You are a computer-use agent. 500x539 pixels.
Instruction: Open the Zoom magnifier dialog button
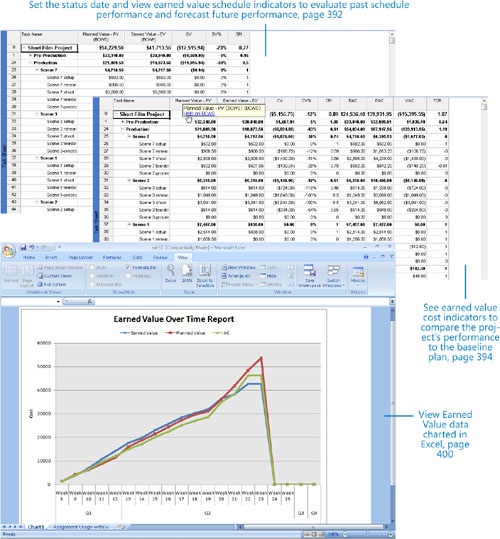[x=170, y=274]
